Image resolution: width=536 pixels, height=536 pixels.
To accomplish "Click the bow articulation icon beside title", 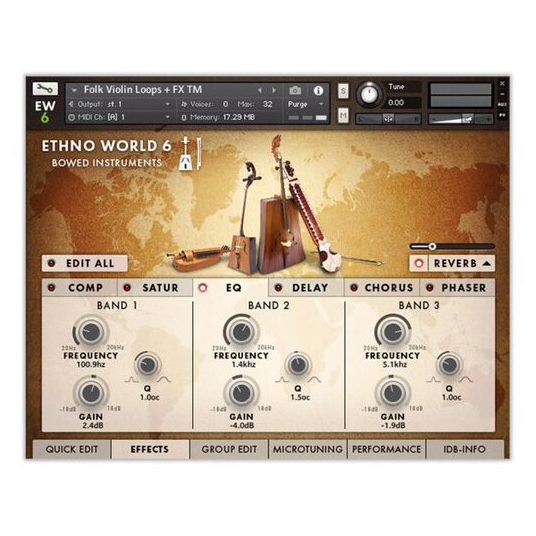I will pos(191,153).
